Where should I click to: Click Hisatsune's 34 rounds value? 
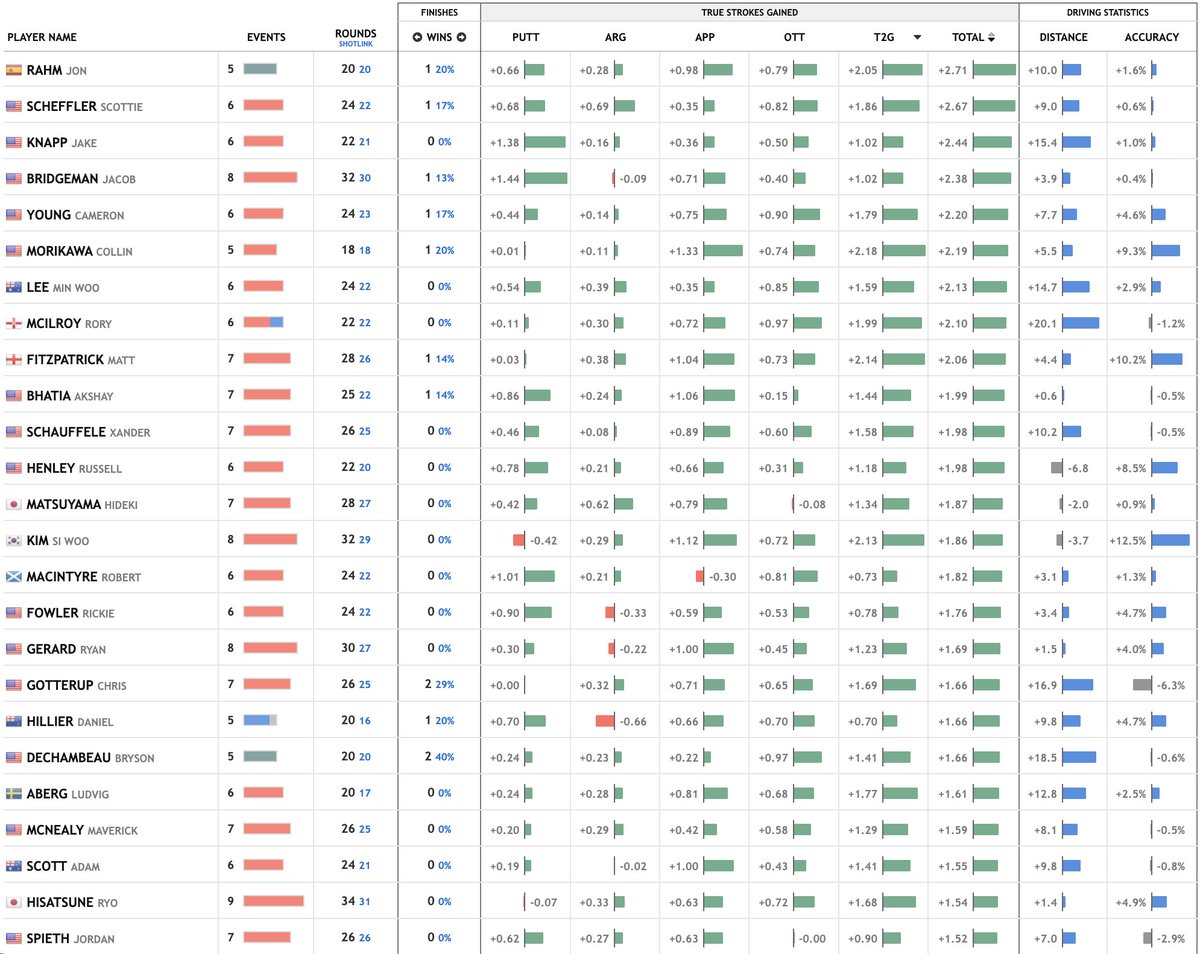click(x=348, y=902)
